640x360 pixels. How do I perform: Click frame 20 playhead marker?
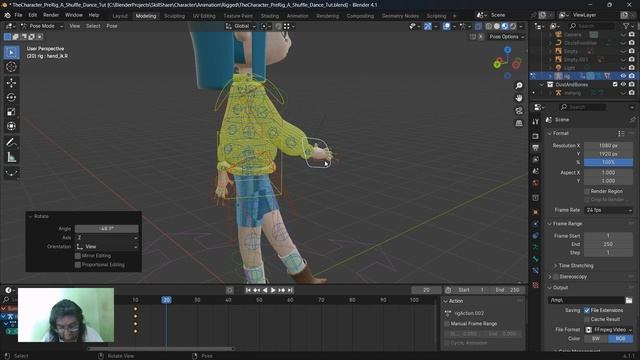pyautogui.click(x=167, y=300)
